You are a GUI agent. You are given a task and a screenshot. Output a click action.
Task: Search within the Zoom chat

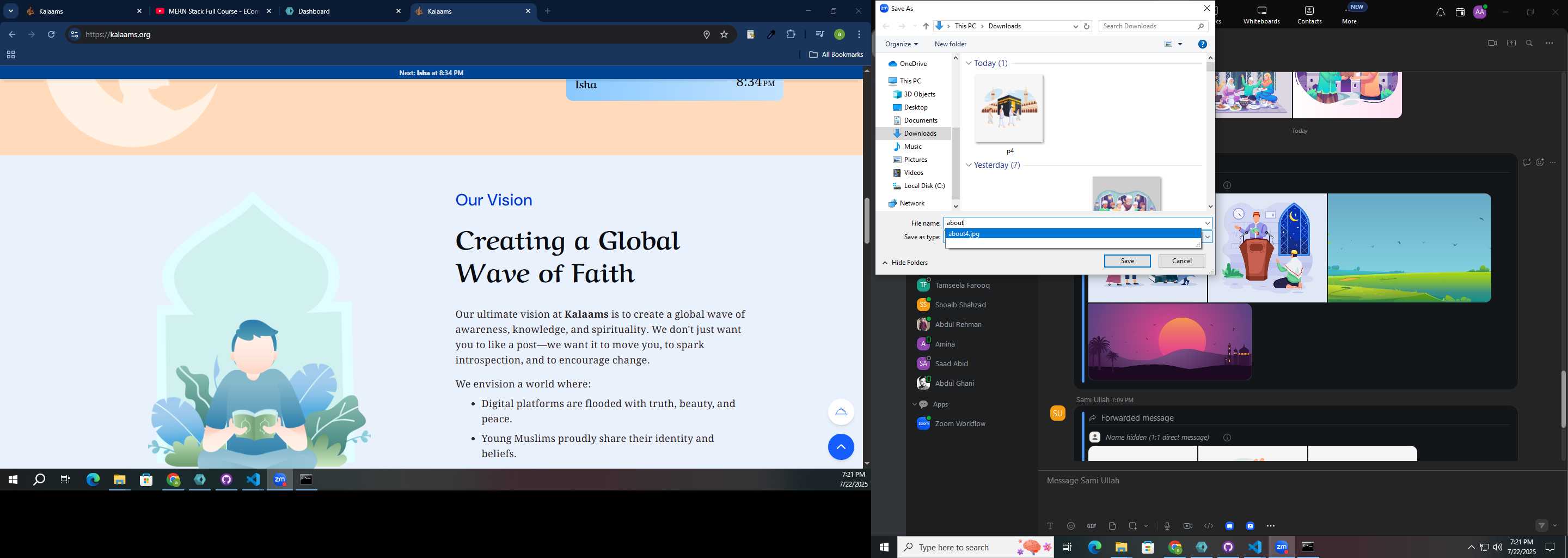point(1529,43)
